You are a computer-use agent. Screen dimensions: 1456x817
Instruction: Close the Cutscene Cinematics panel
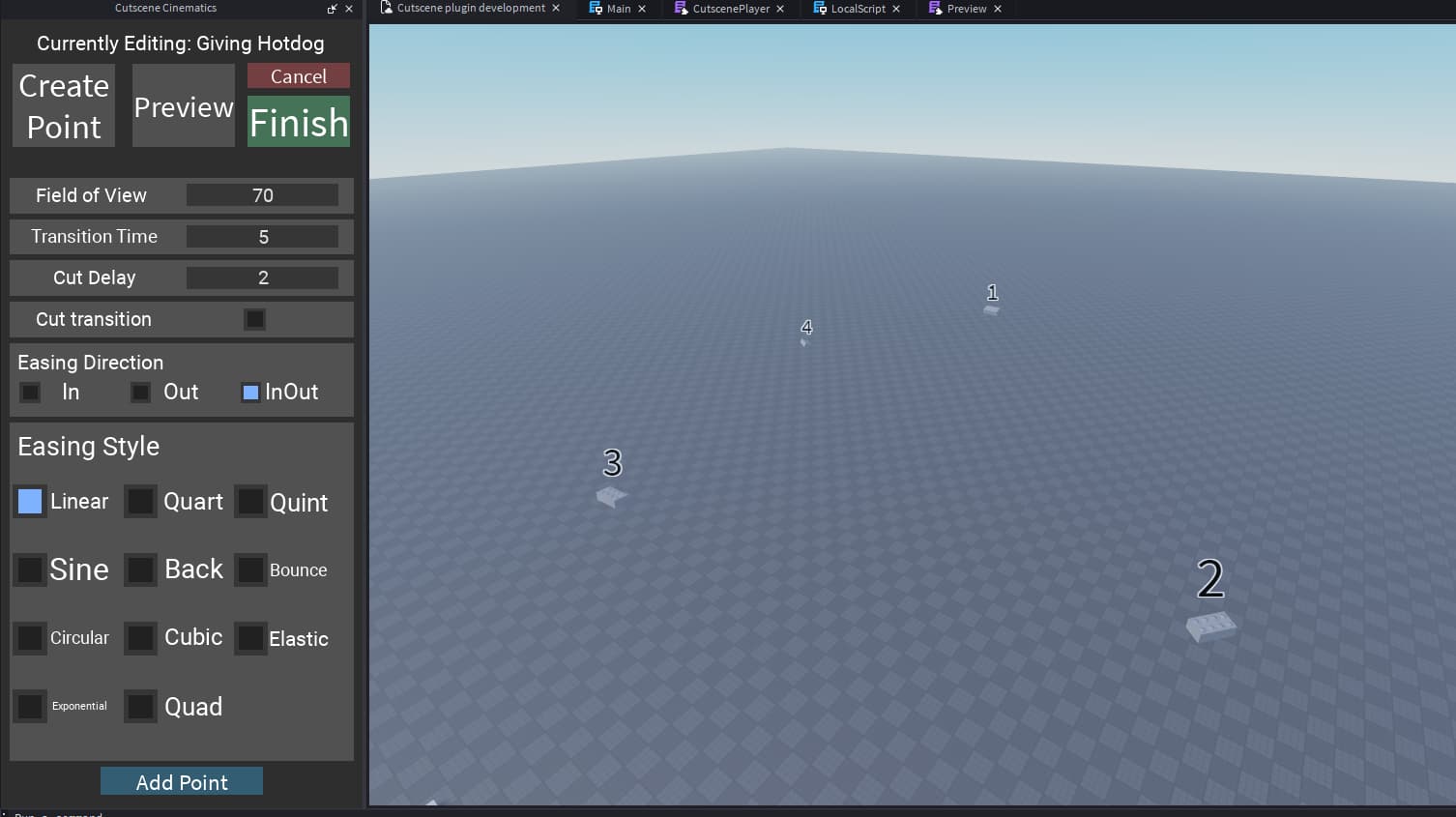click(349, 9)
